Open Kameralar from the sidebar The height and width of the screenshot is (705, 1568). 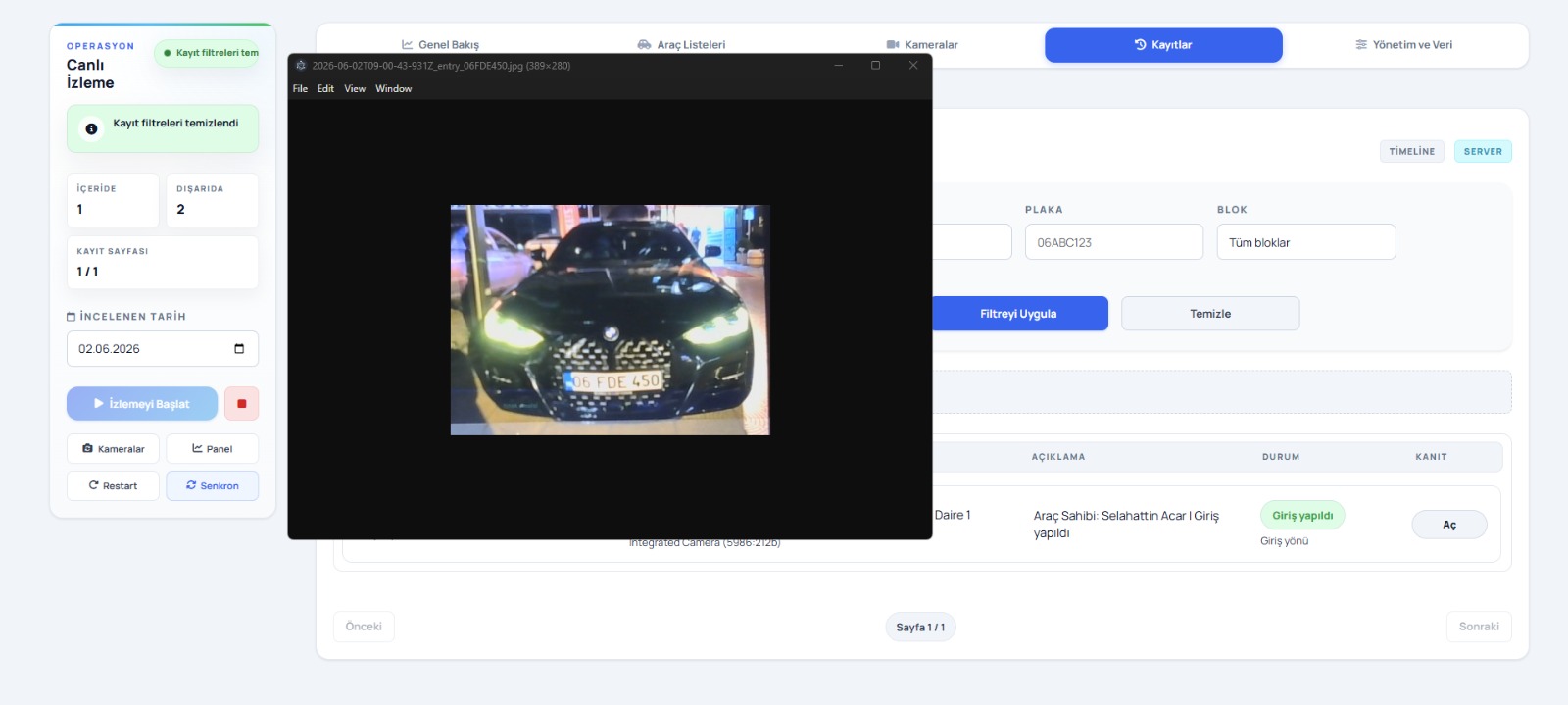point(113,449)
